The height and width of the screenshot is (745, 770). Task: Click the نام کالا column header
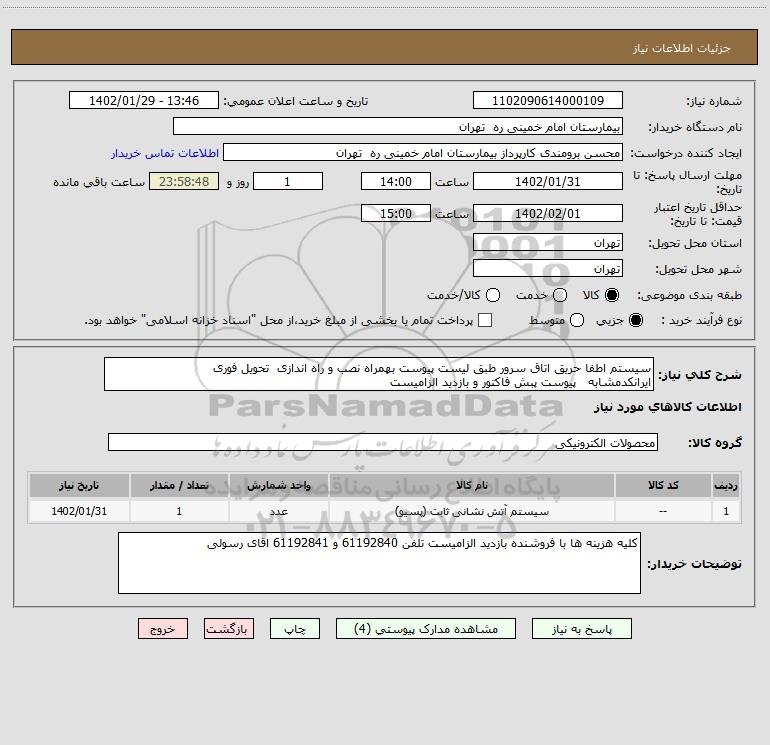[471, 485]
